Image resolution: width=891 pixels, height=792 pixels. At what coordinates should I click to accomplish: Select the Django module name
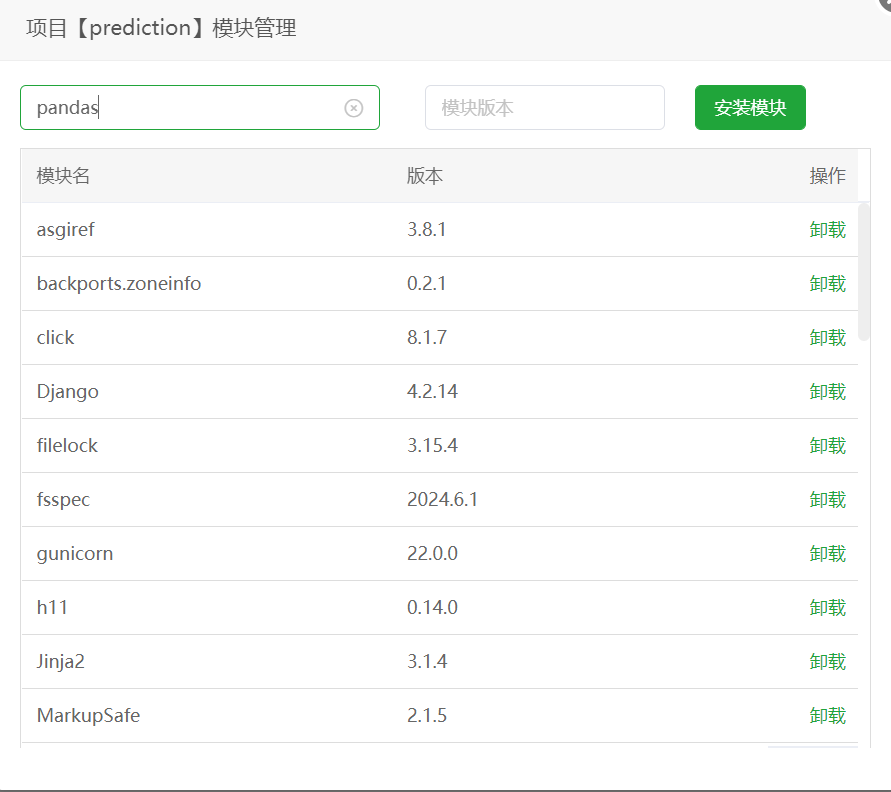pyautogui.click(x=68, y=391)
